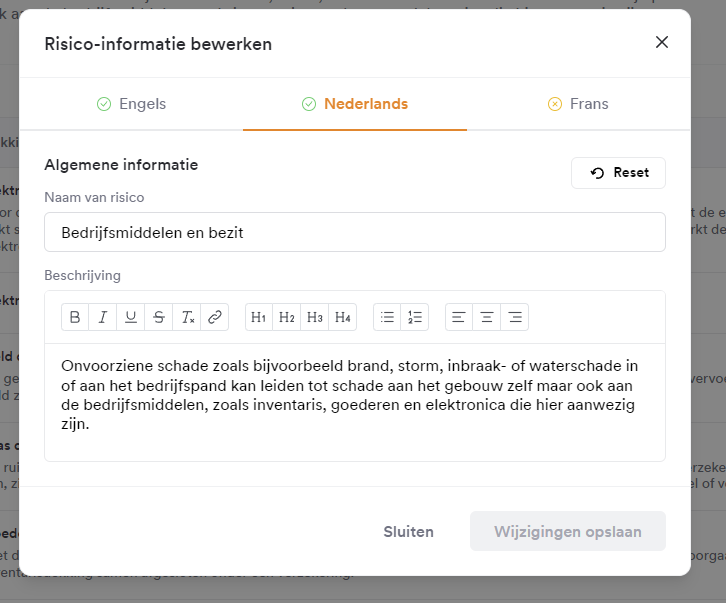Apply italic formatting
This screenshot has height=603, width=726.
pyautogui.click(x=103, y=317)
